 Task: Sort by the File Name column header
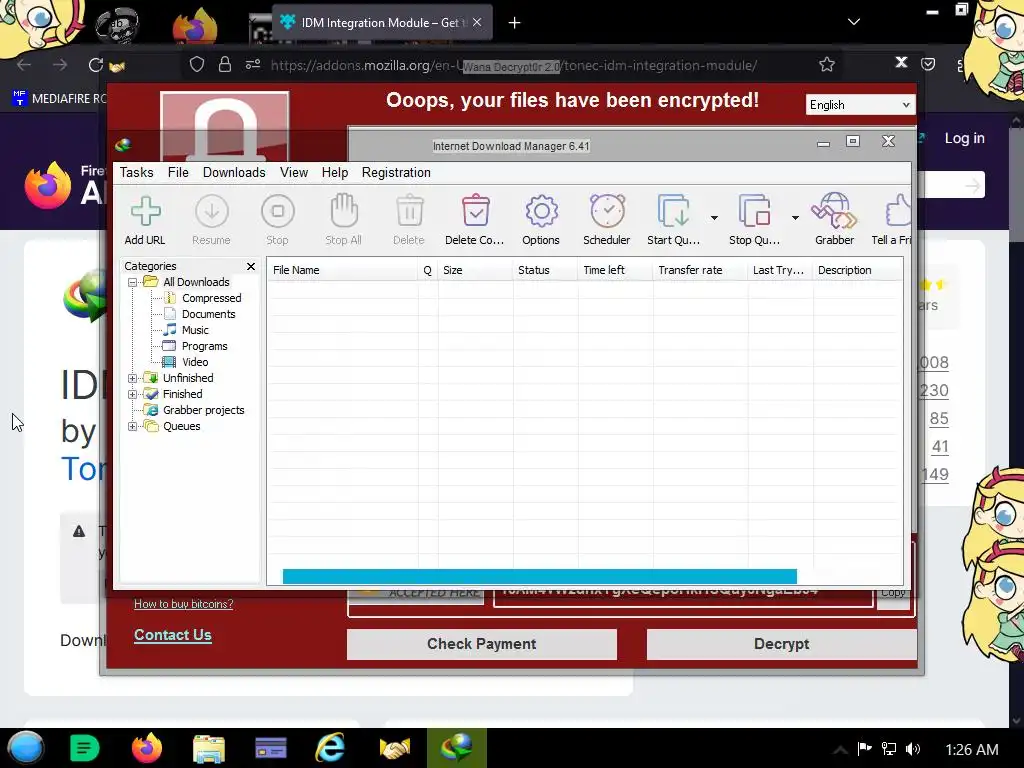pyautogui.click(x=342, y=270)
